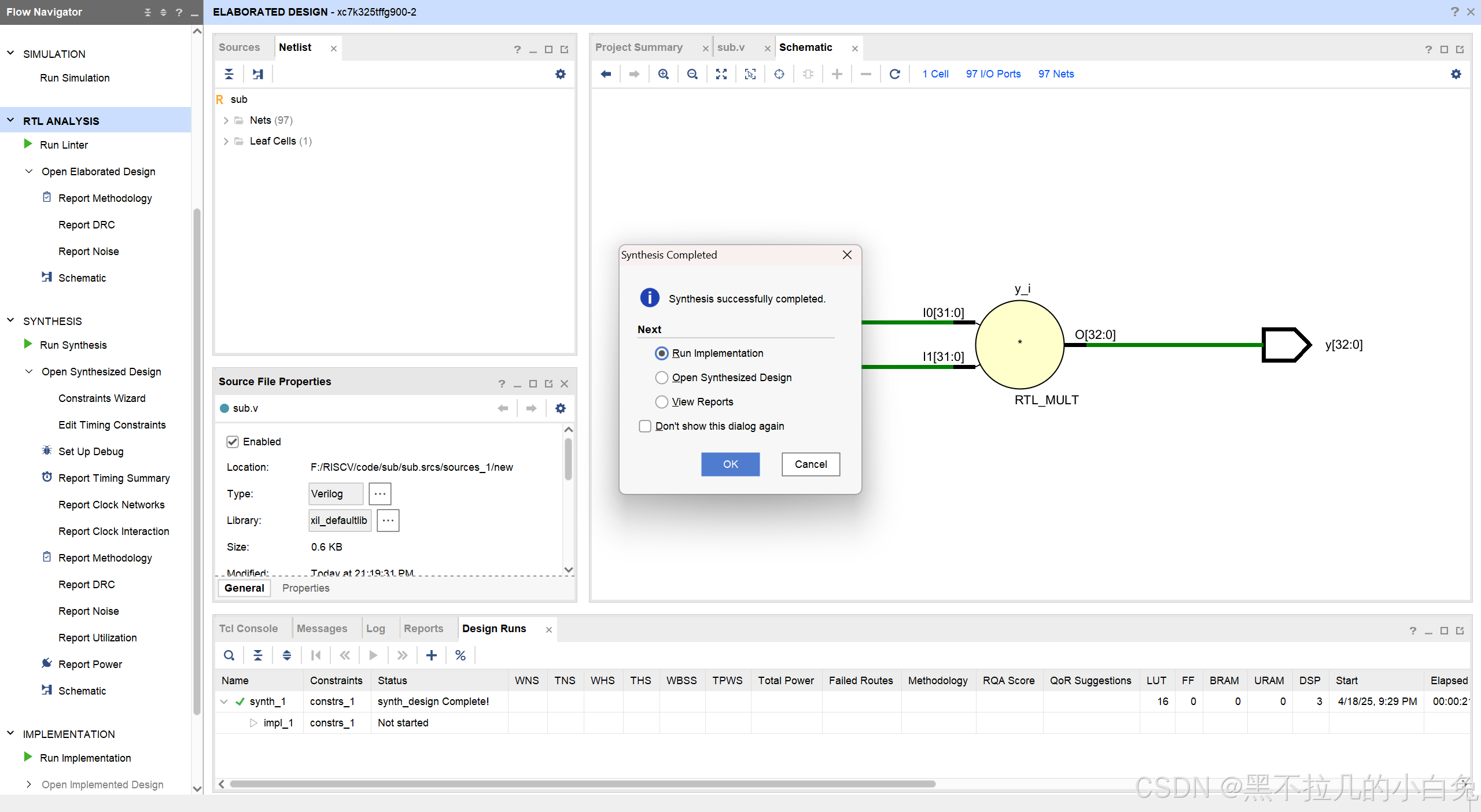Click the Library xil_defaultlib field
The height and width of the screenshot is (812, 1481).
339,521
